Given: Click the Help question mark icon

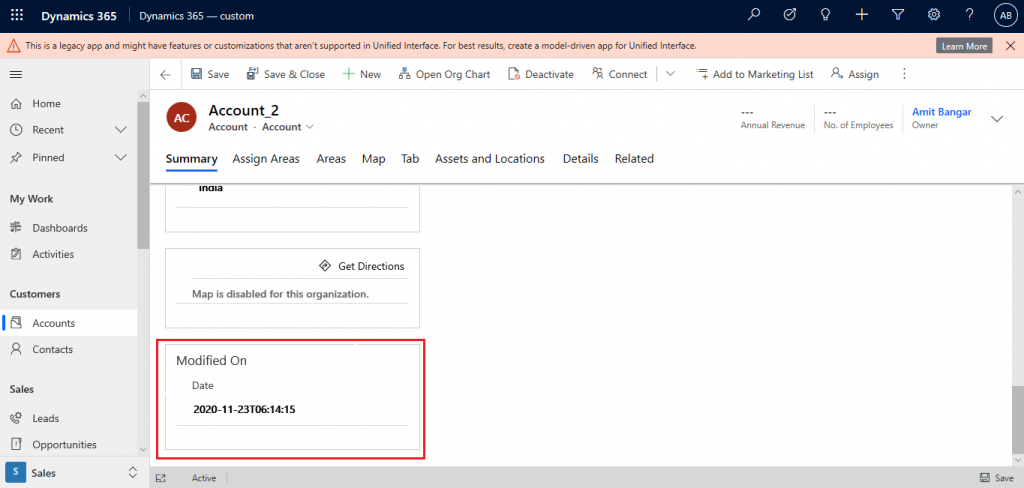Looking at the screenshot, I should [x=969, y=15].
